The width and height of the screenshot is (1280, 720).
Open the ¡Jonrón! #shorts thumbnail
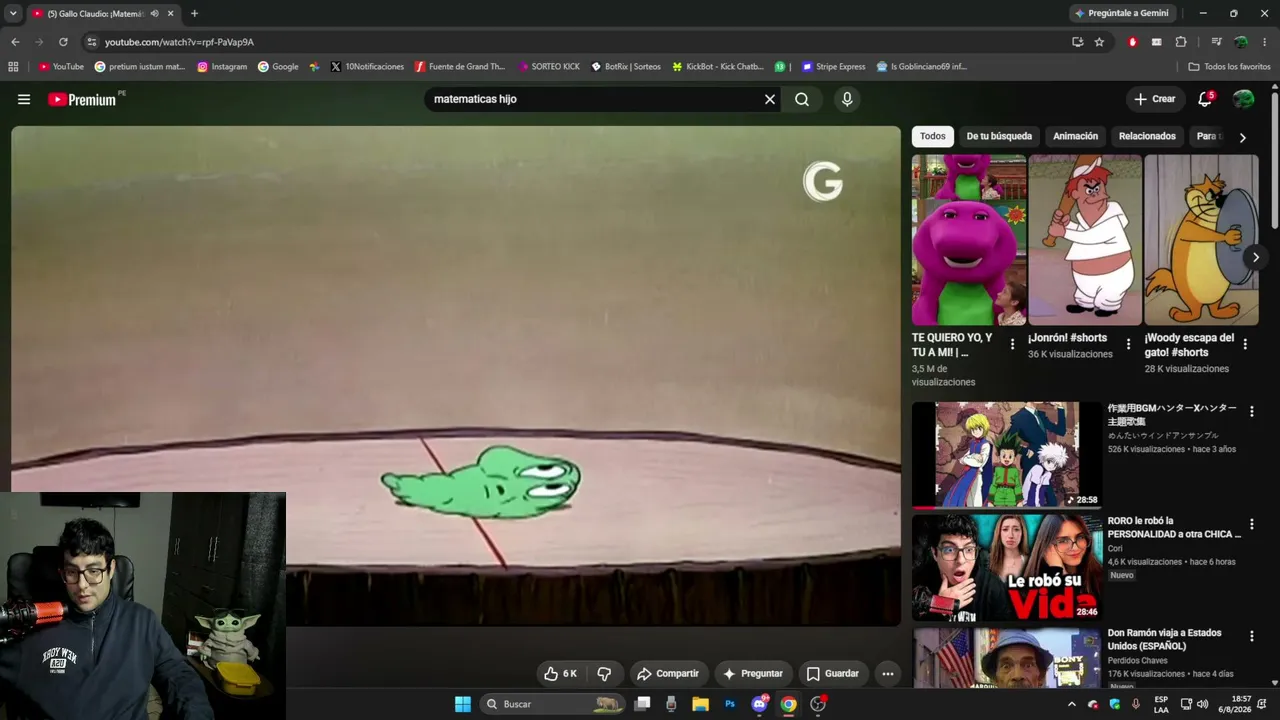tap(1085, 240)
